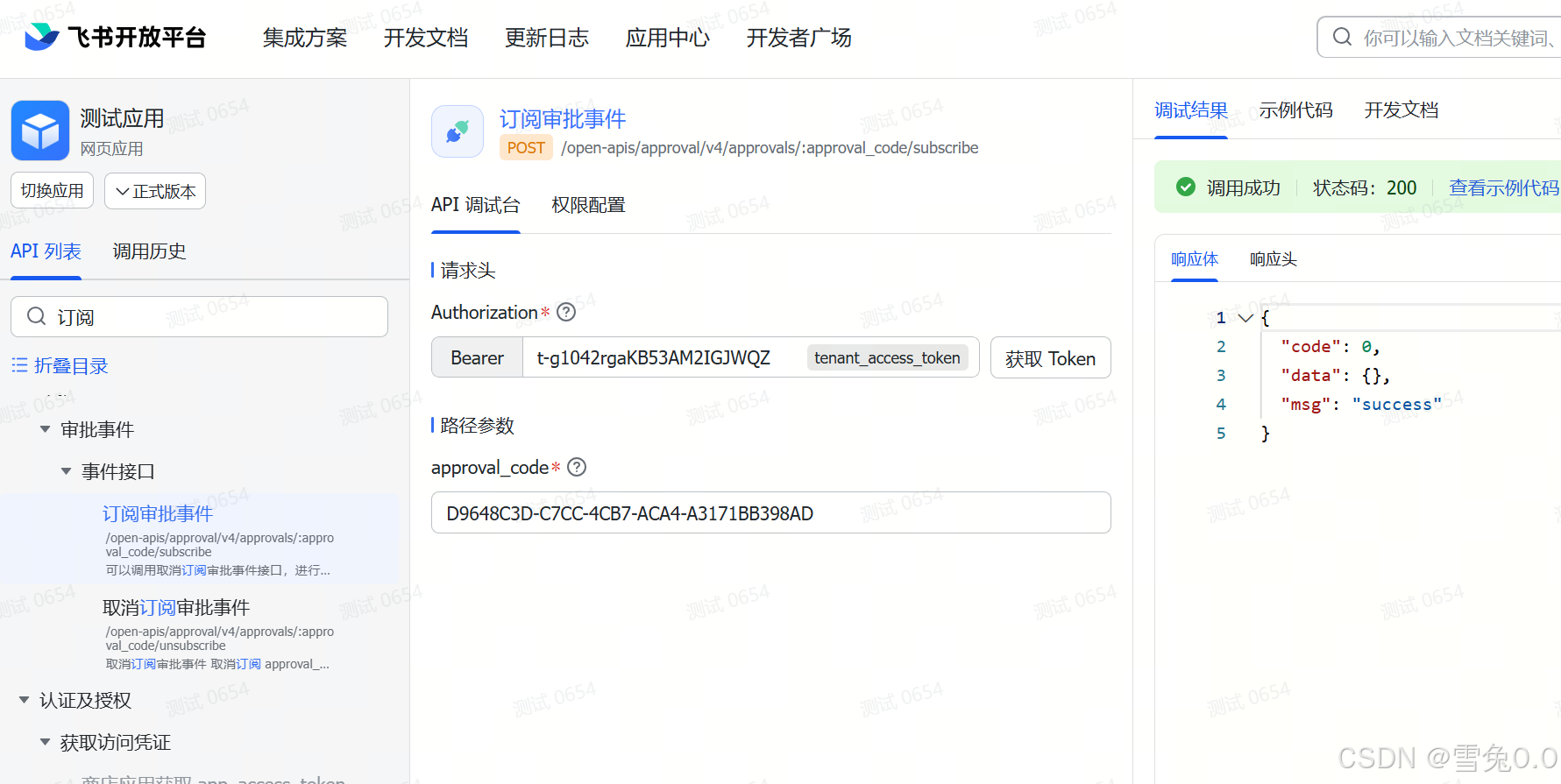Click the "msg": "success" response line
This screenshot has width=1561, height=784.
(1361, 404)
